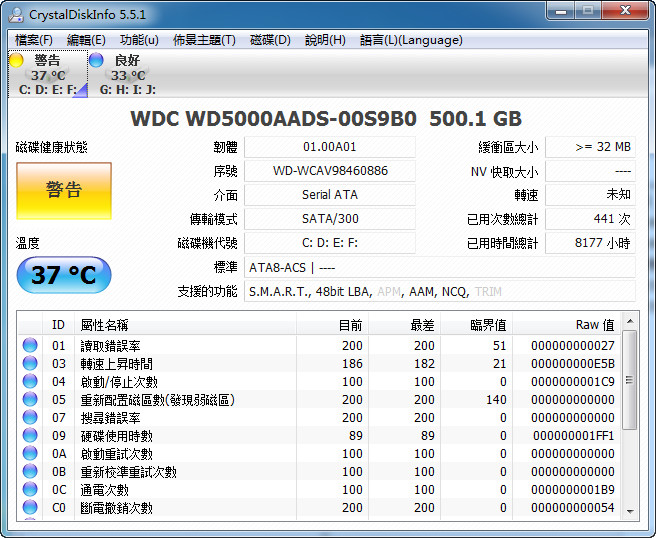Screen dimensions: 656x538
Task: Click the 轉速 field showing 未知
Action: 590,195
